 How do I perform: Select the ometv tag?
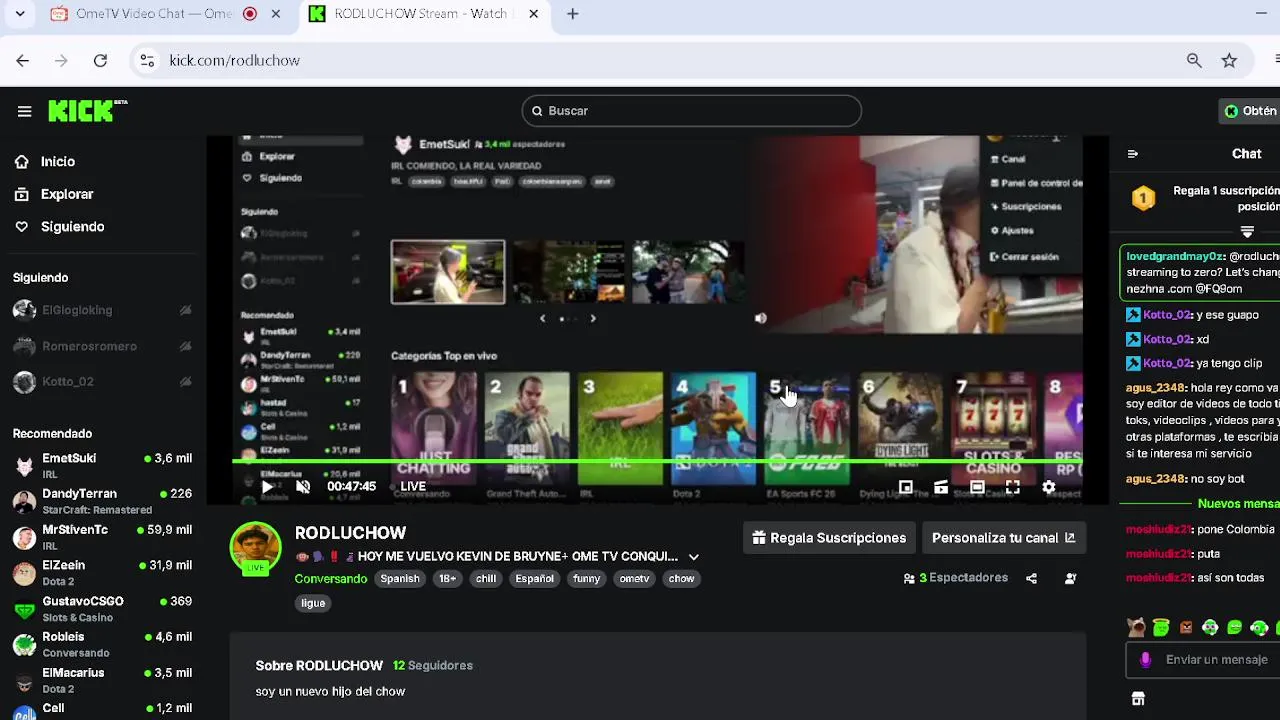[x=634, y=579]
